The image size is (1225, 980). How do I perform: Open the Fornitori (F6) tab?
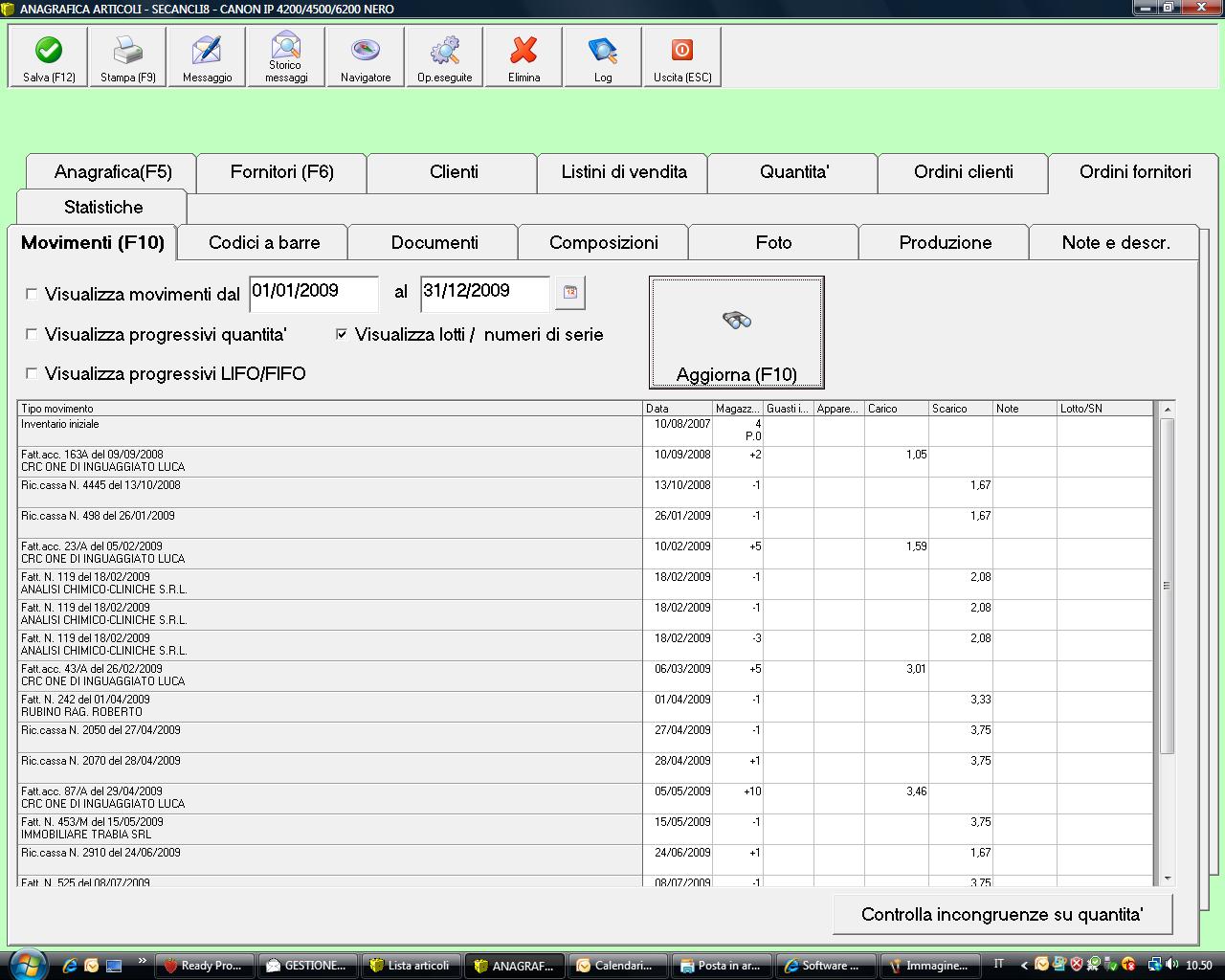tap(282, 172)
